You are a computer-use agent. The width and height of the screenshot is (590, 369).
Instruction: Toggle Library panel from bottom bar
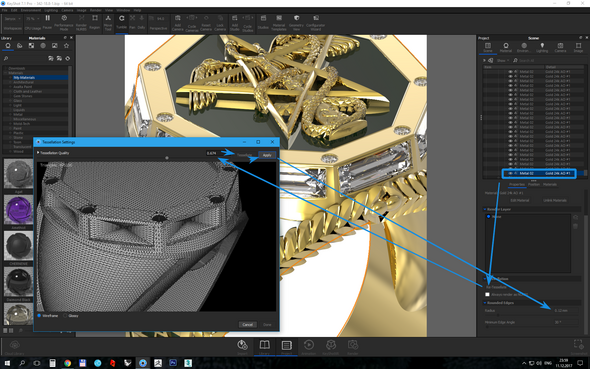tap(265, 347)
